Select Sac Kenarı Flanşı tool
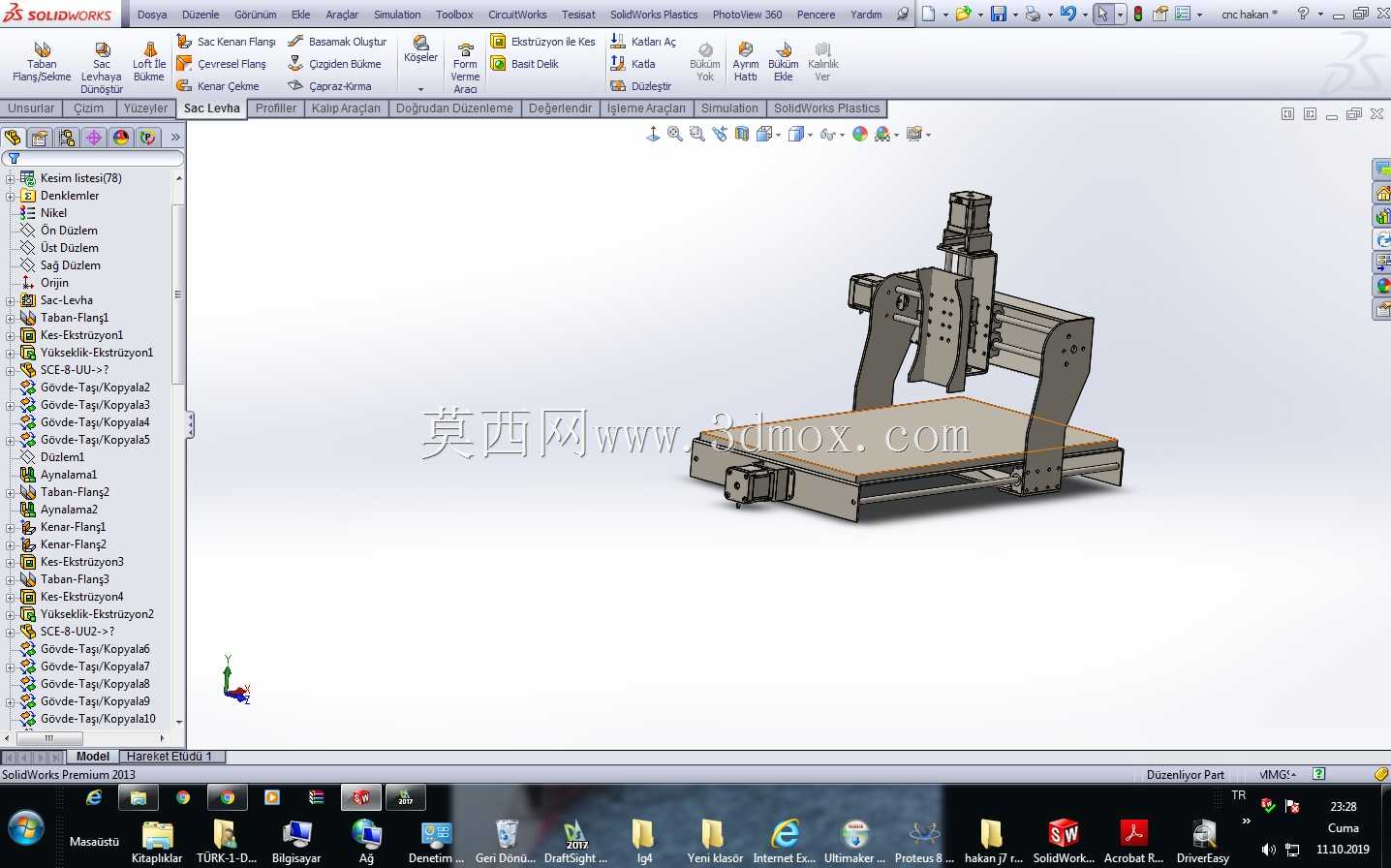The image size is (1391, 868). [227, 42]
